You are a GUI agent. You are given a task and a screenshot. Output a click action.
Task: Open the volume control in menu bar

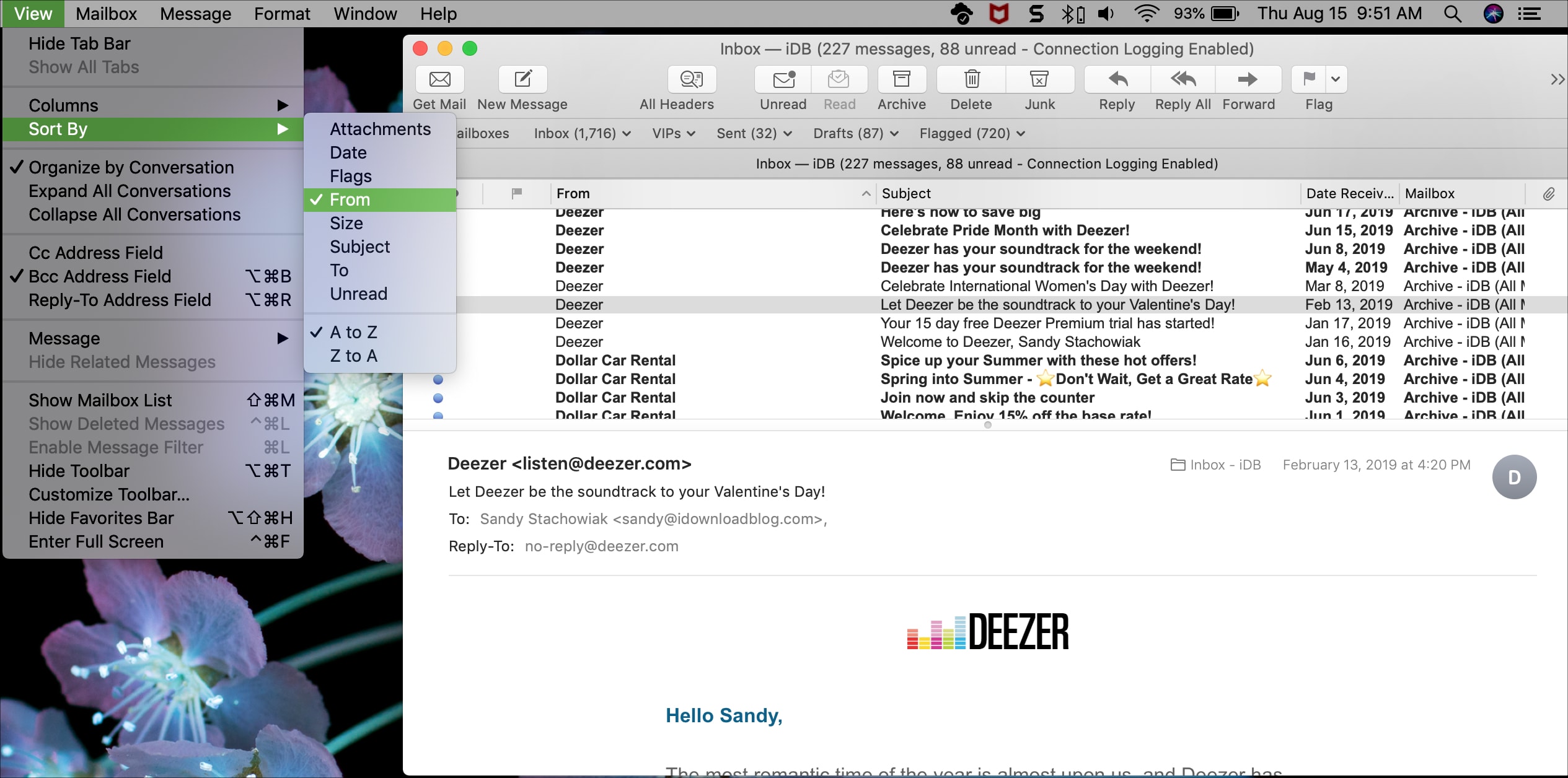click(1106, 14)
